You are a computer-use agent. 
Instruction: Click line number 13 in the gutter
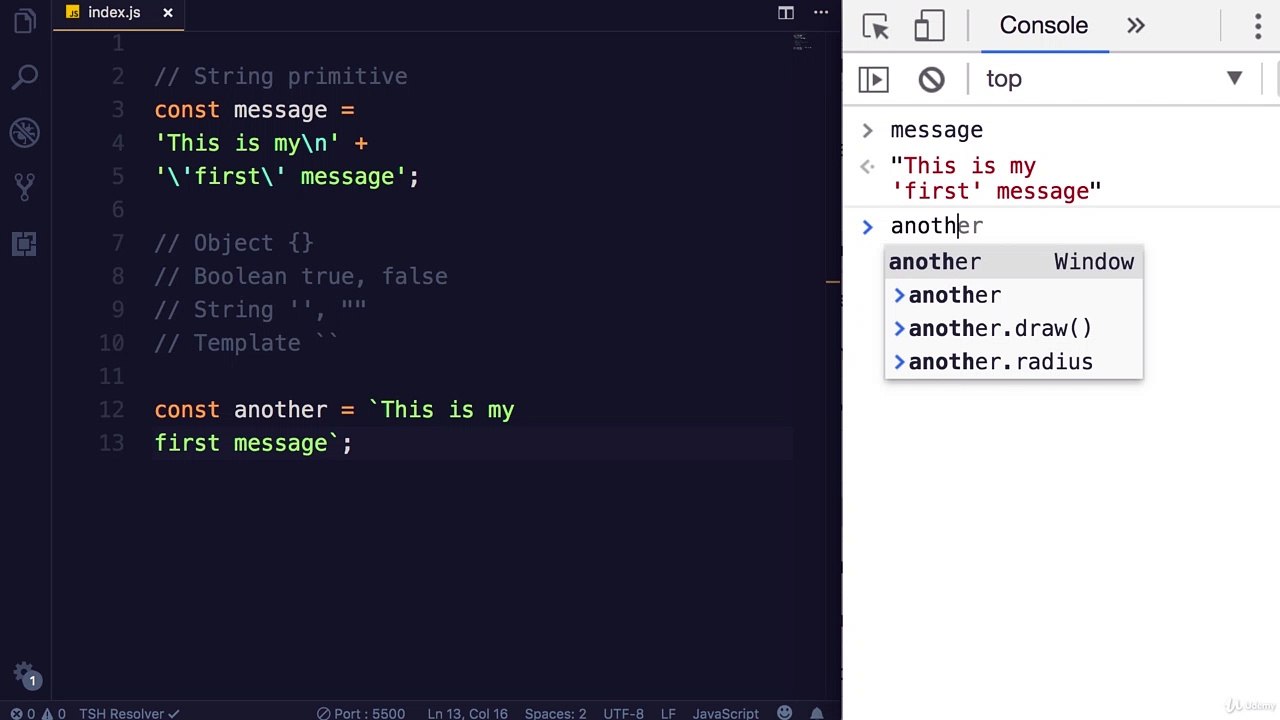112,443
